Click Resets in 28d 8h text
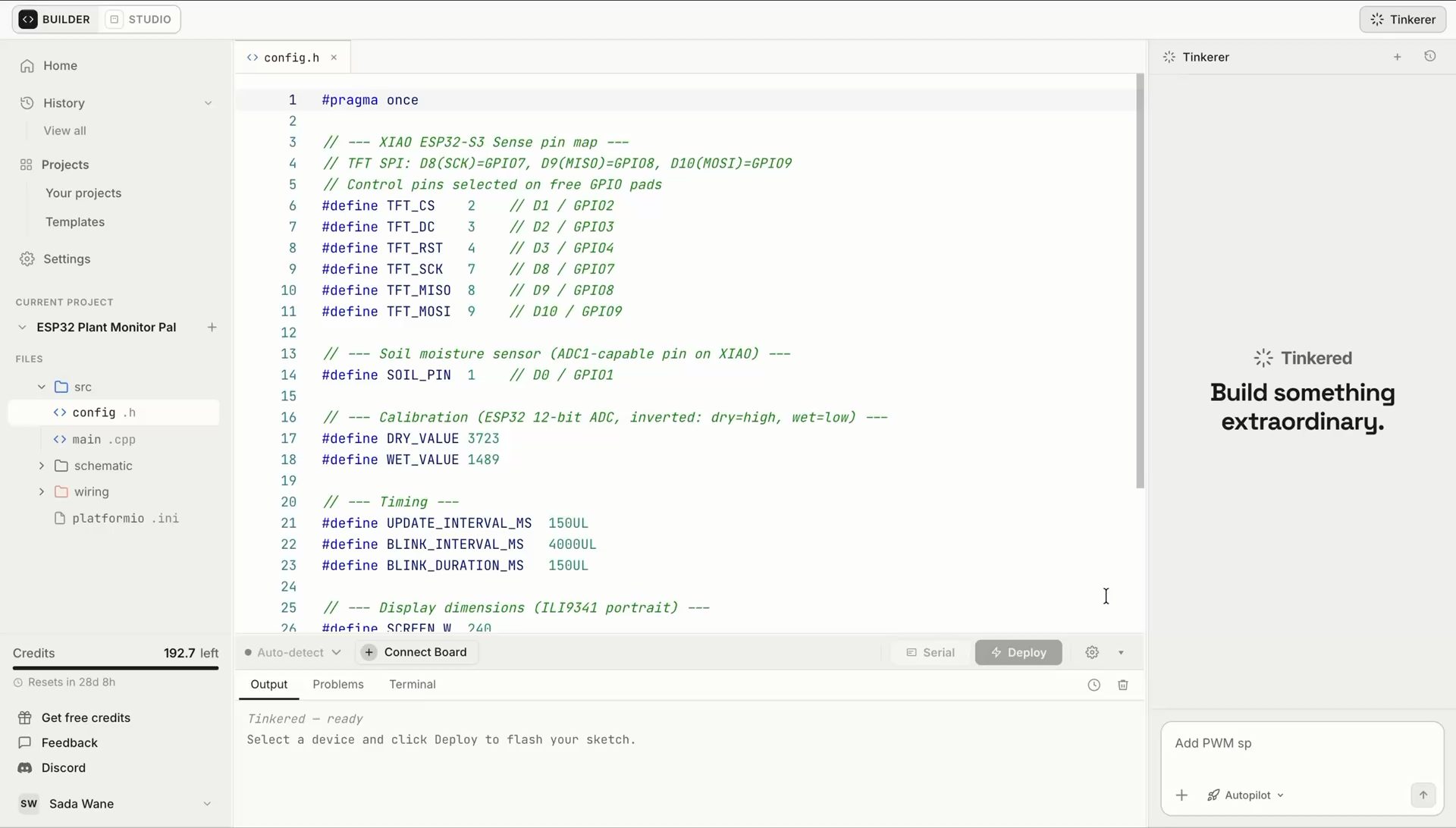 click(71, 682)
